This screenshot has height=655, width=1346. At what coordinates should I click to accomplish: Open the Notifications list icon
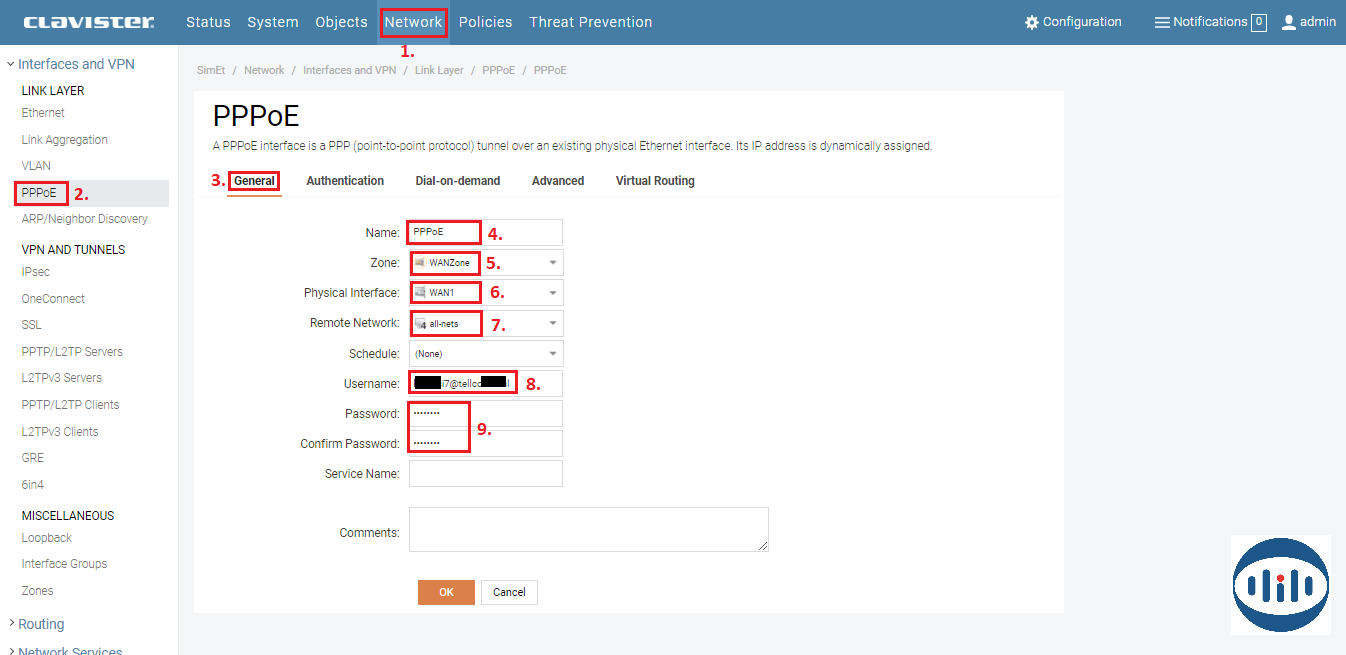click(1162, 22)
